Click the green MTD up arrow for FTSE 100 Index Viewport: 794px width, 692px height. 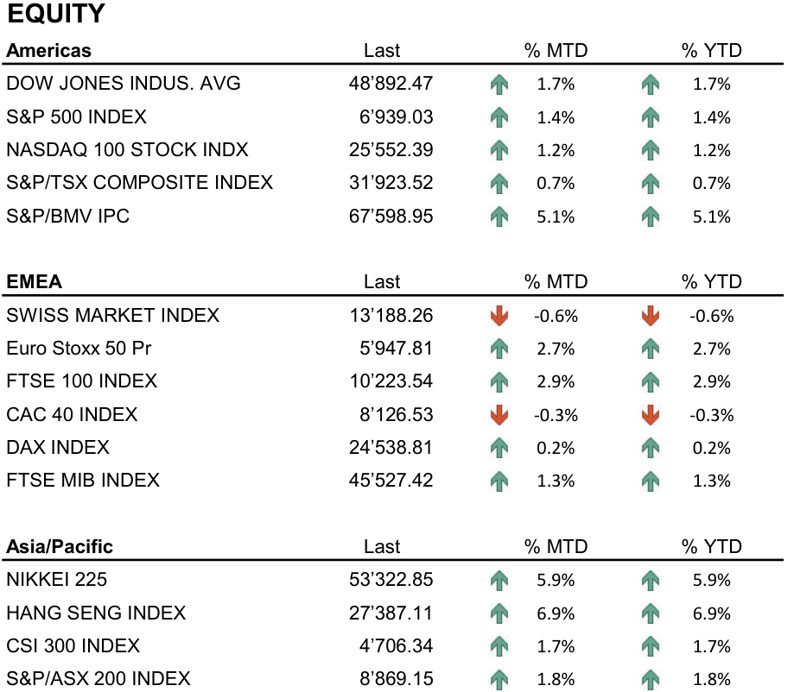click(x=499, y=382)
